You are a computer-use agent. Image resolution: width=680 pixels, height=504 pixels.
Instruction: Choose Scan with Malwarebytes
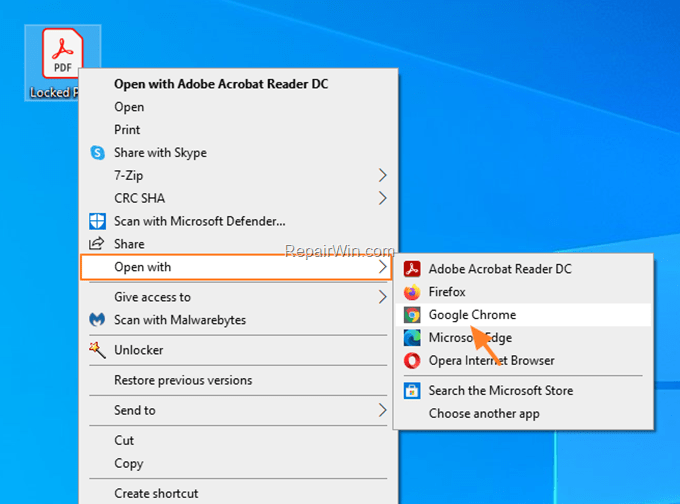(x=238, y=320)
